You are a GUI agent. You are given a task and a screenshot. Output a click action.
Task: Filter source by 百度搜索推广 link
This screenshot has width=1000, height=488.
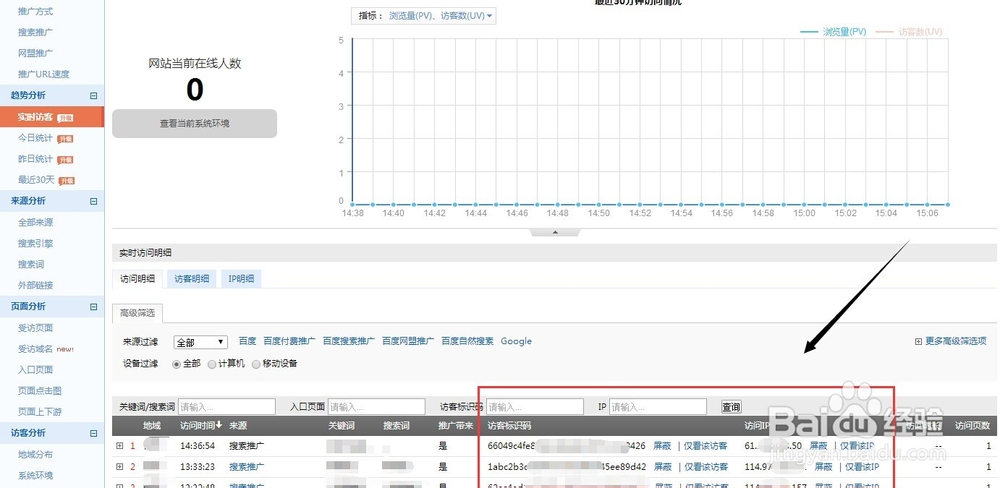pos(349,341)
